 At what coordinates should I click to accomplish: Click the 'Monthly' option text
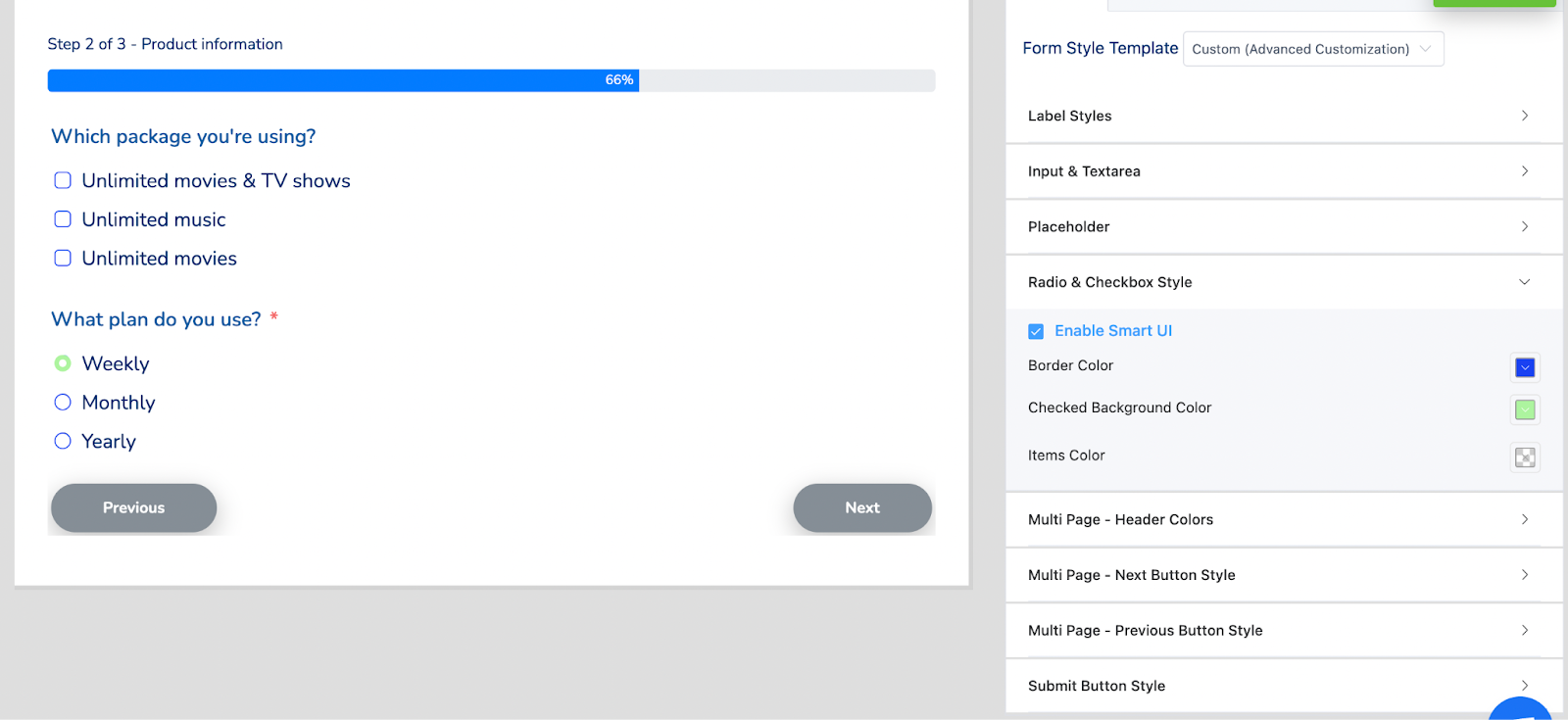point(119,403)
